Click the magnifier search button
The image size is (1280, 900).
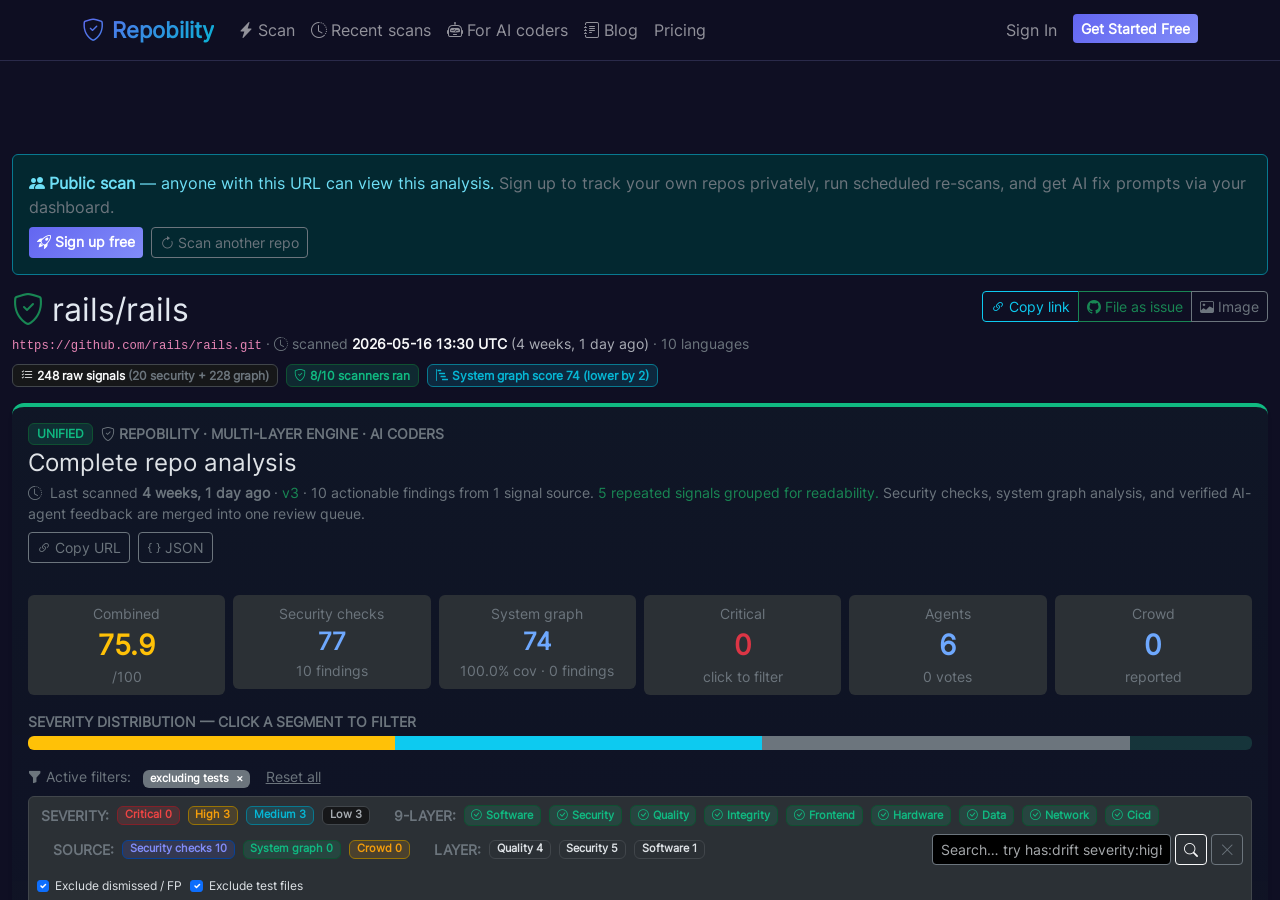tap(1191, 850)
